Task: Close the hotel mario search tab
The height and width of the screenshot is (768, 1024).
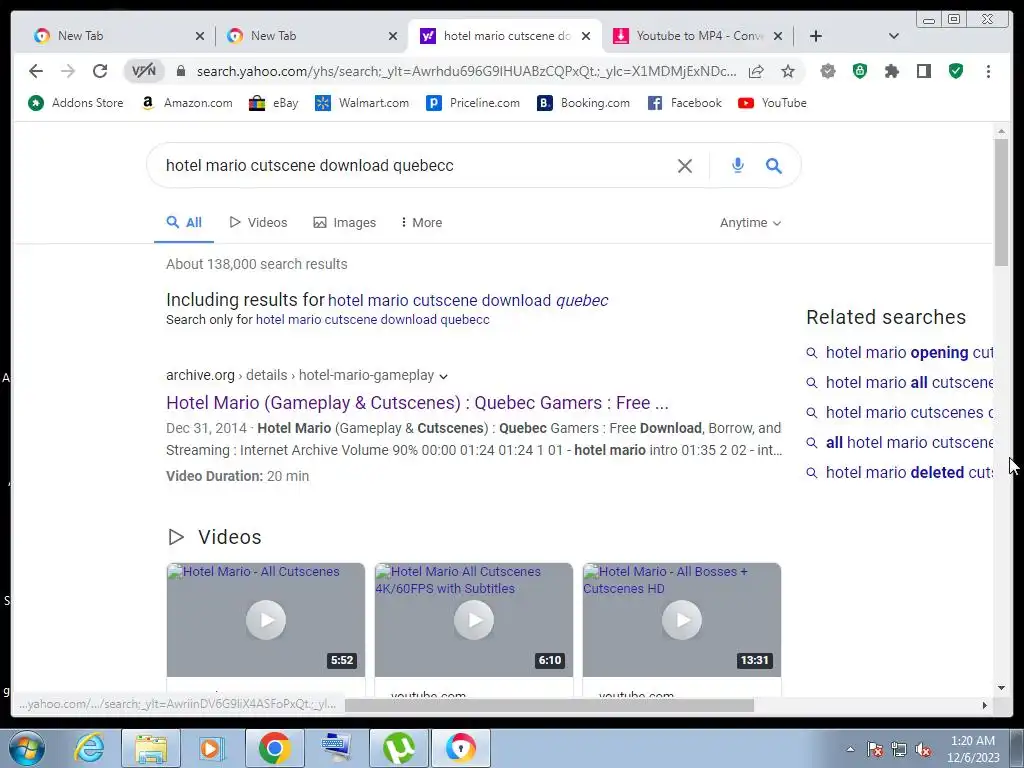Action: (586, 36)
